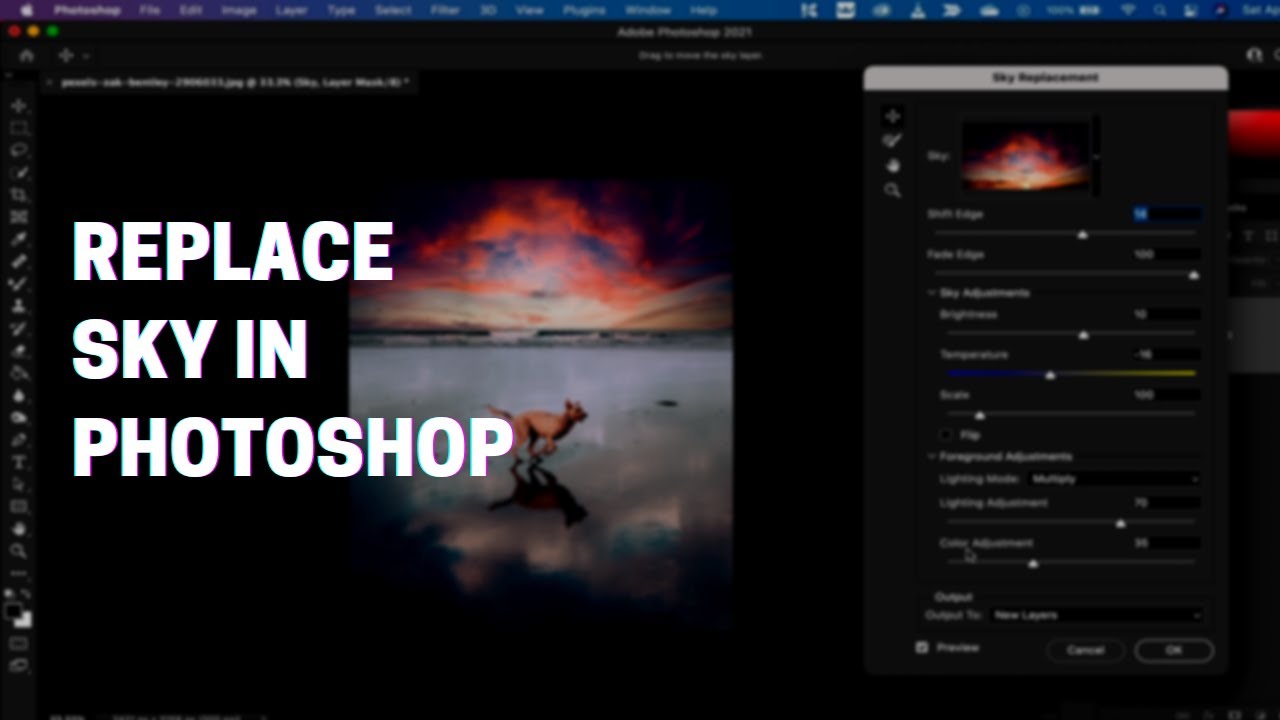
Task: Focus the Fade Edge value field
Action: [1166, 255]
